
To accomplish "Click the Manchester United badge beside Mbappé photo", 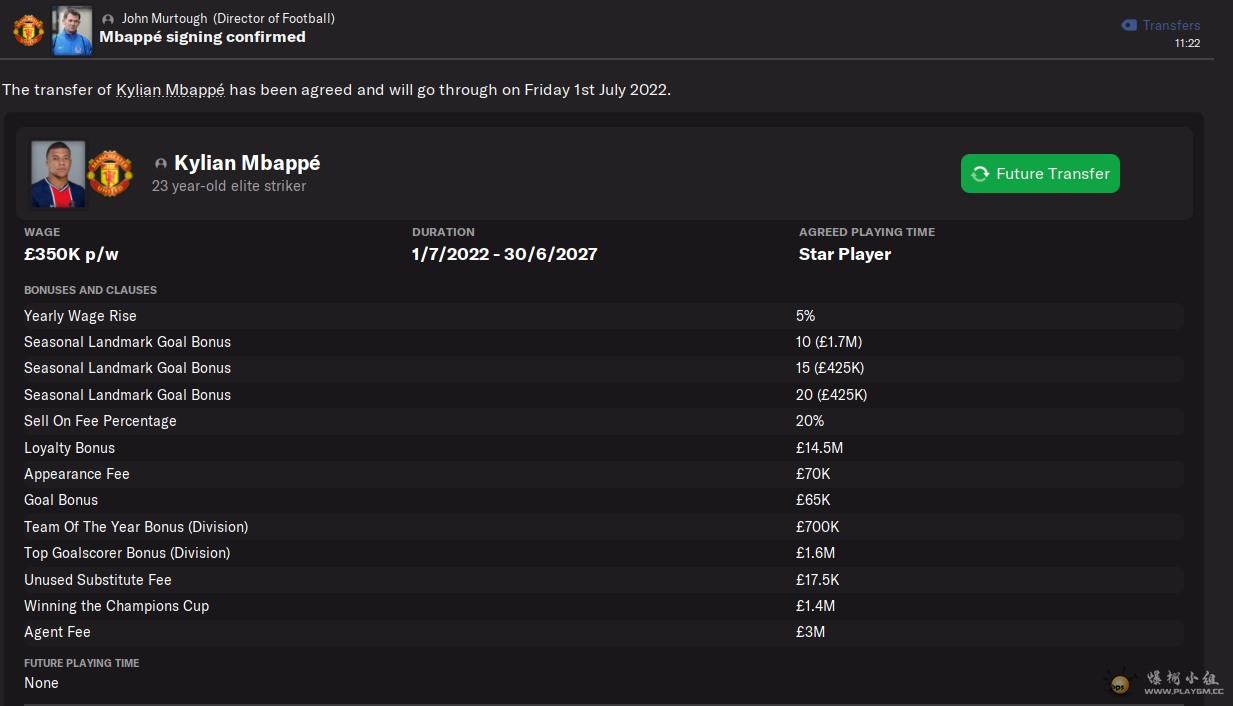I will [x=109, y=173].
